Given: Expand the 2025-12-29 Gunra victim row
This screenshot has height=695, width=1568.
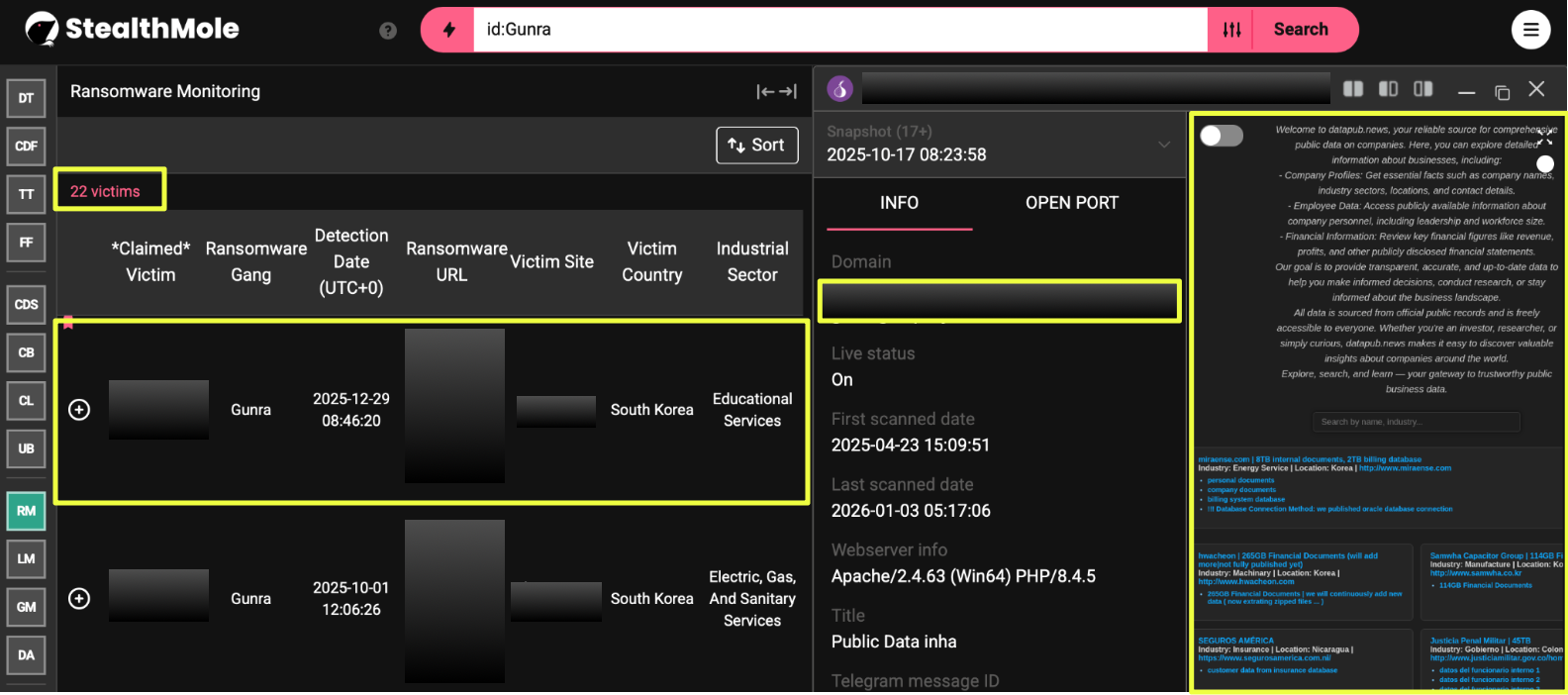Looking at the screenshot, I should pyautogui.click(x=79, y=410).
